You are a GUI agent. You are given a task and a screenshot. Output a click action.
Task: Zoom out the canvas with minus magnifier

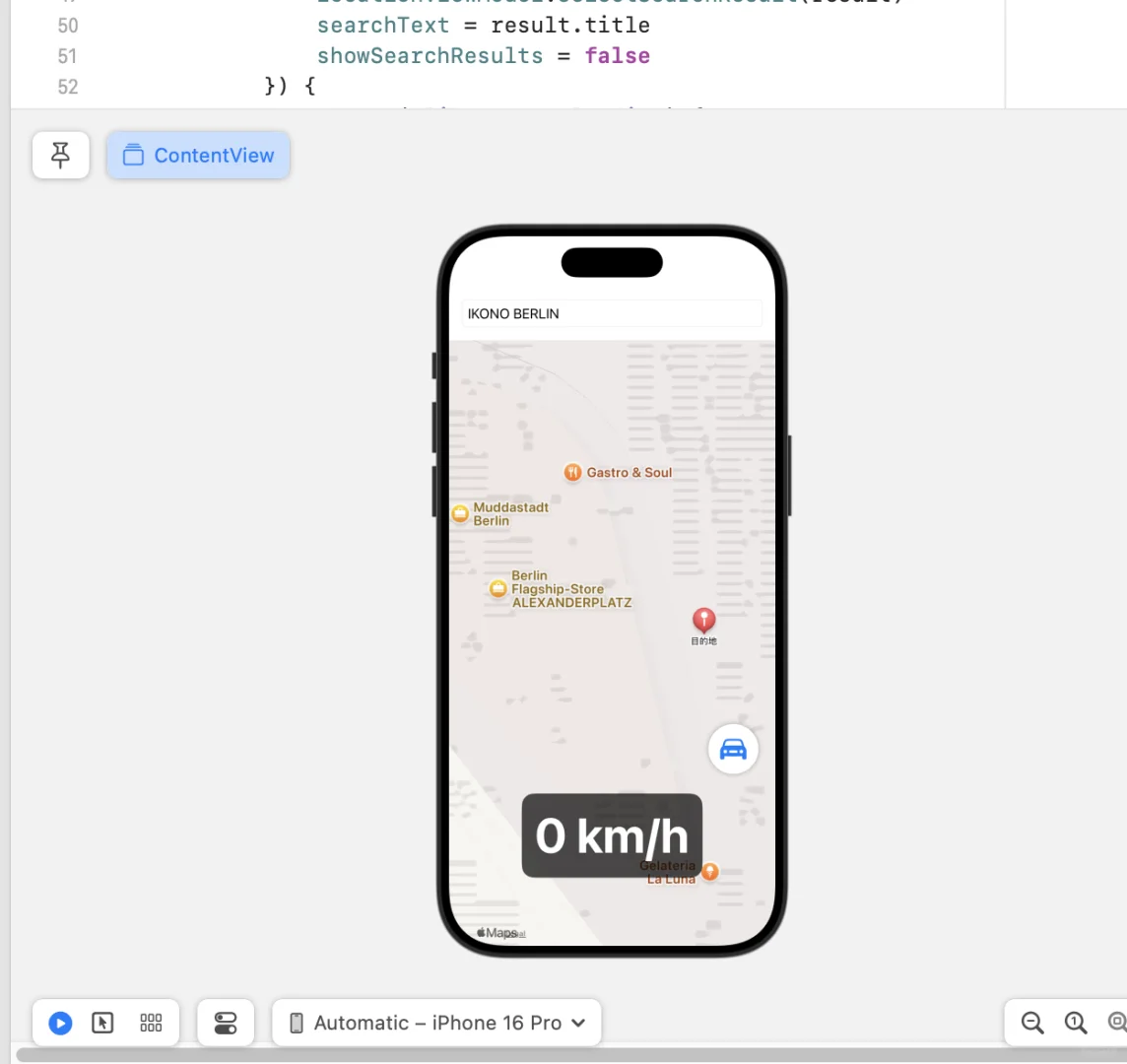(1031, 1023)
